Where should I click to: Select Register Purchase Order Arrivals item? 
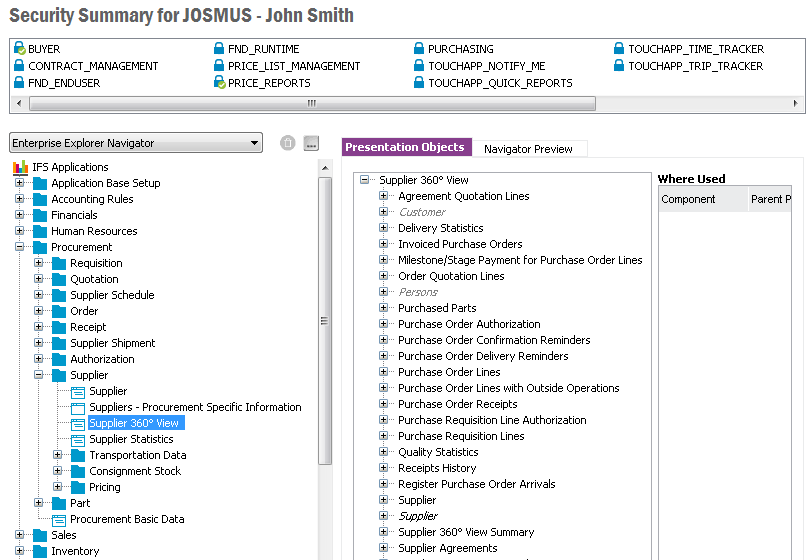tap(477, 484)
